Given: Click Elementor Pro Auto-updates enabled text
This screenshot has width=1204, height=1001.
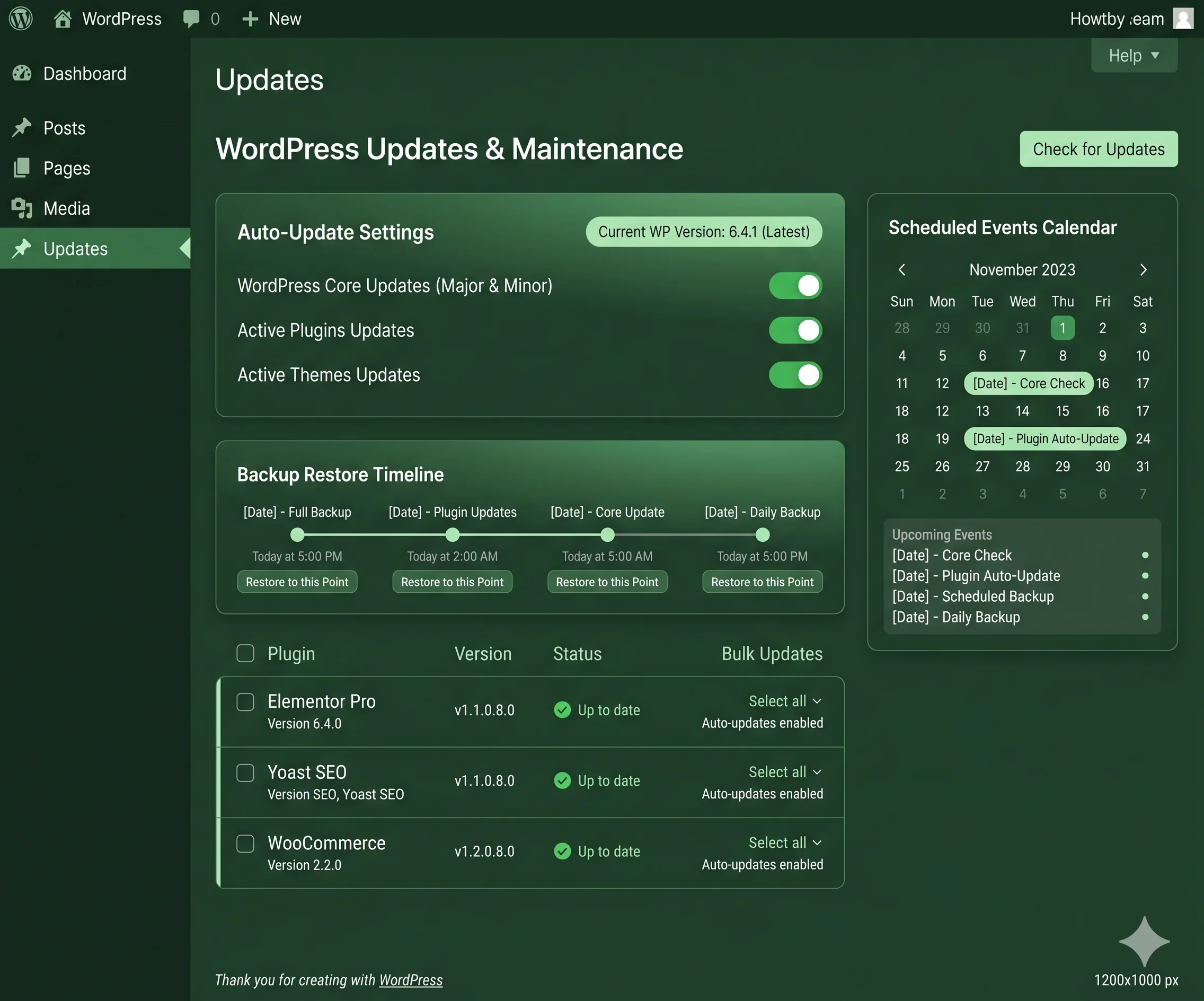Looking at the screenshot, I should click(763, 723).
